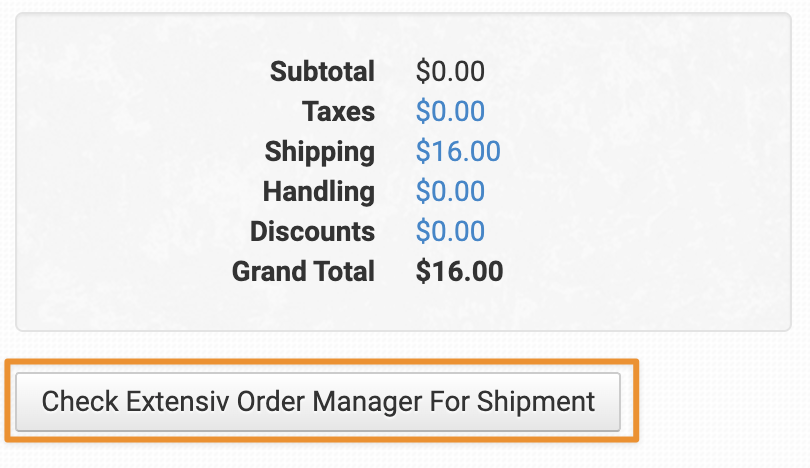Click the Handling label
Viewport: 810px width, 468px height.
[318, 192]
